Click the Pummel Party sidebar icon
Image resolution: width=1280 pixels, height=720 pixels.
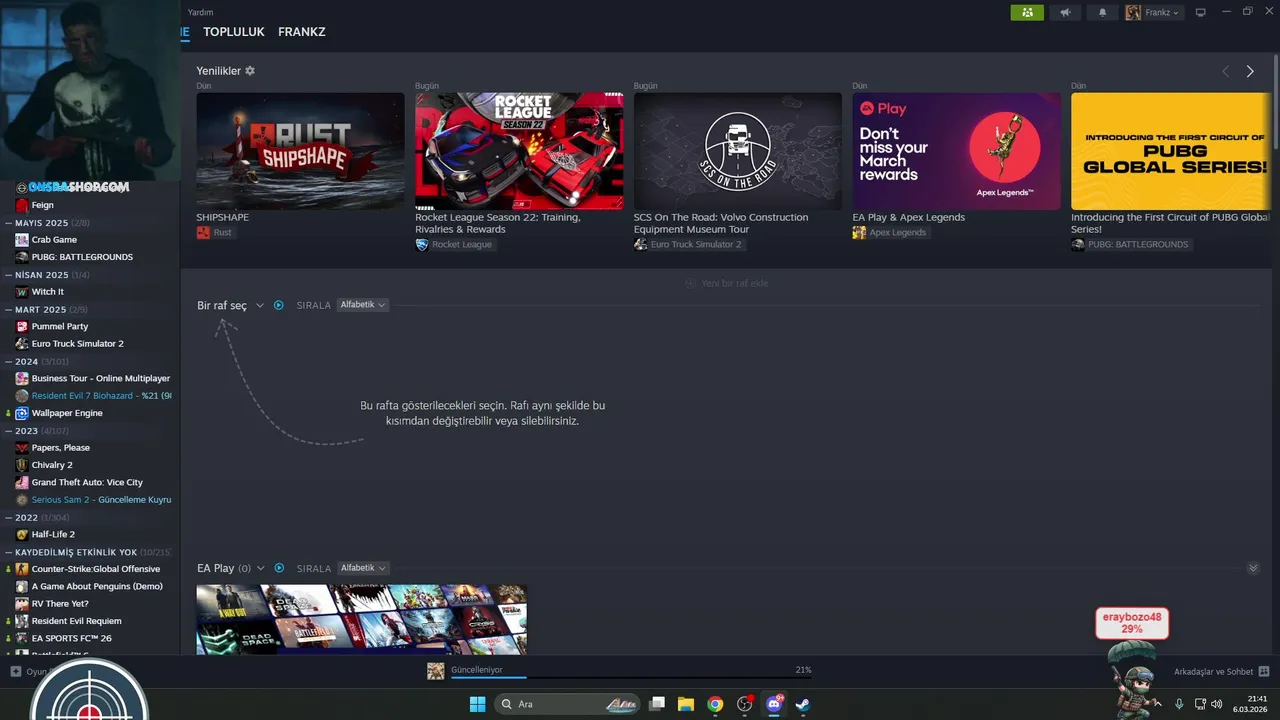click(22, 326)
